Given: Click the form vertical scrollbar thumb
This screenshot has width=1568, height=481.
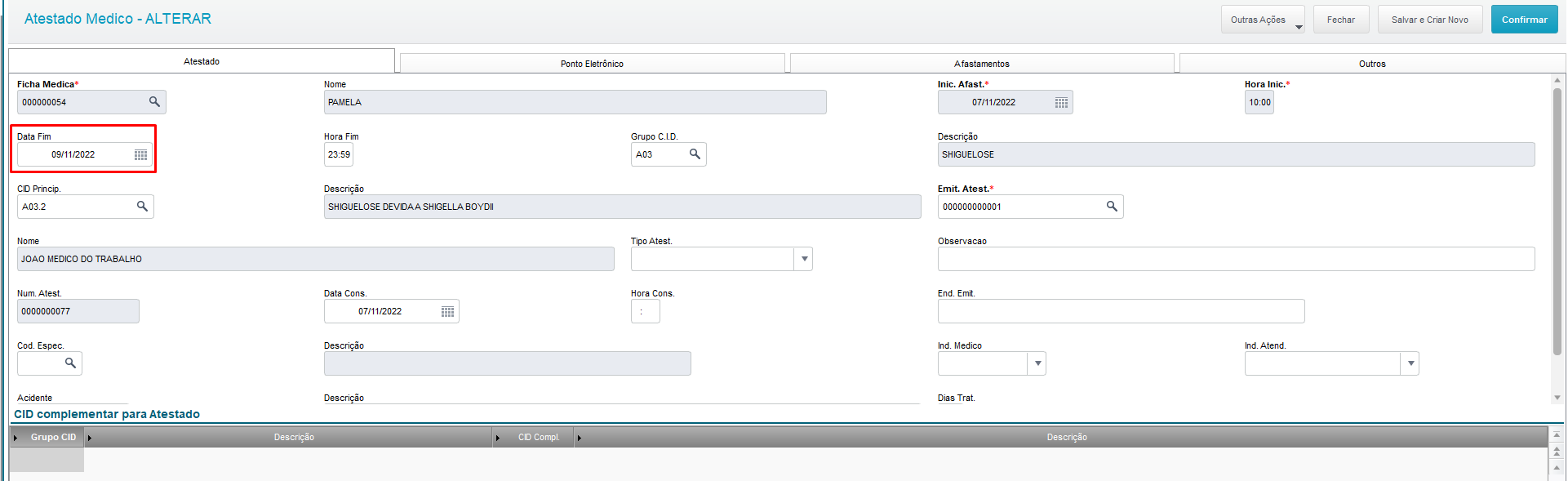Looking at the screenshot, I should pyautogui.click(x=1557, y=220).
